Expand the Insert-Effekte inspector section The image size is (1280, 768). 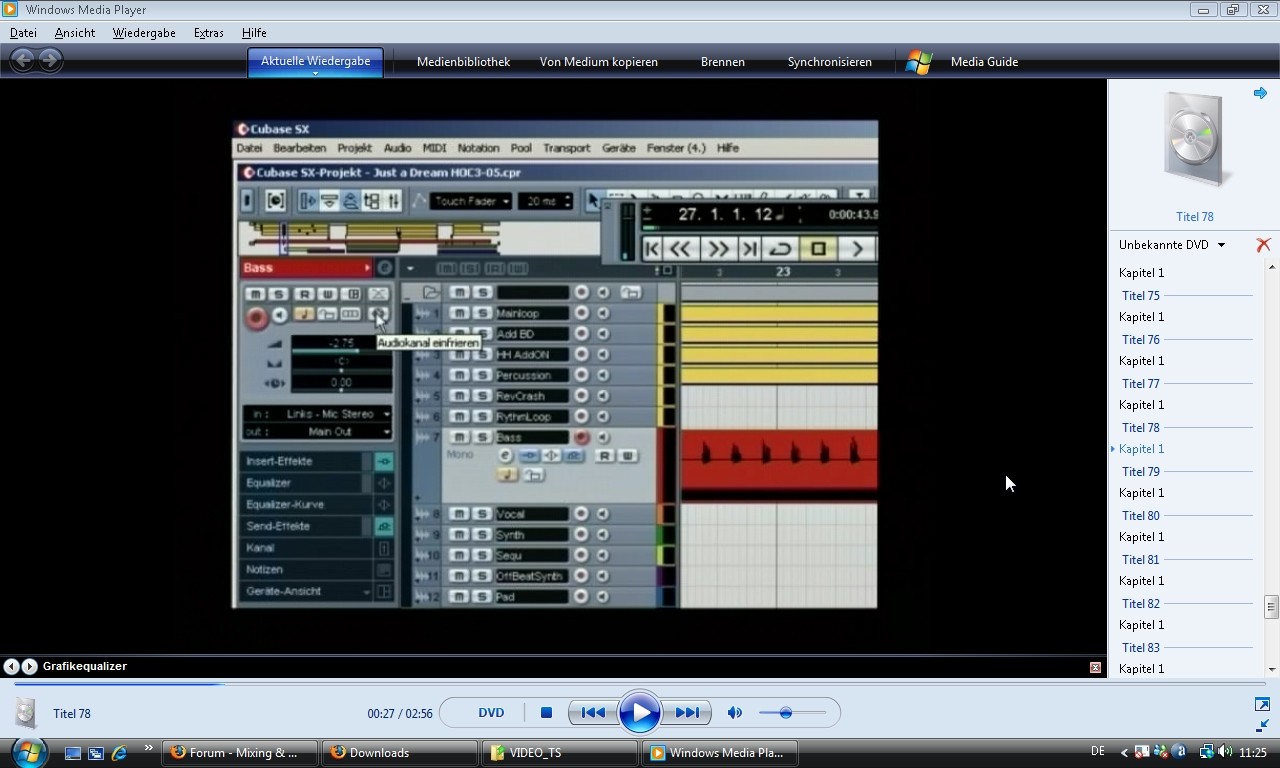pyautogui.click(x=305, y=461)
